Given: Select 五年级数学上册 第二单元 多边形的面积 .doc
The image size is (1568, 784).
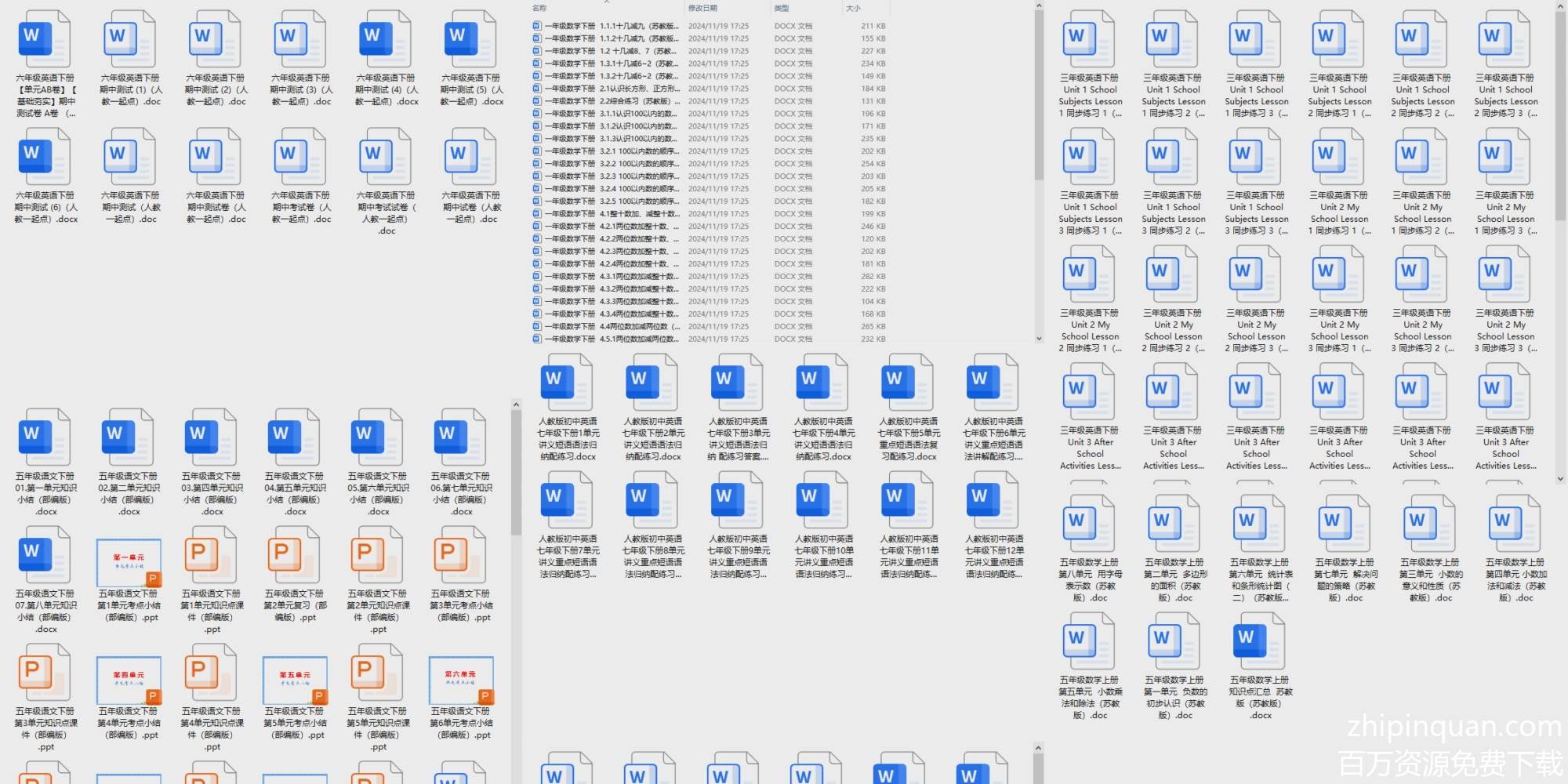Looking at the screenshot, I should pyautogui.click(x=1174, y=549).
